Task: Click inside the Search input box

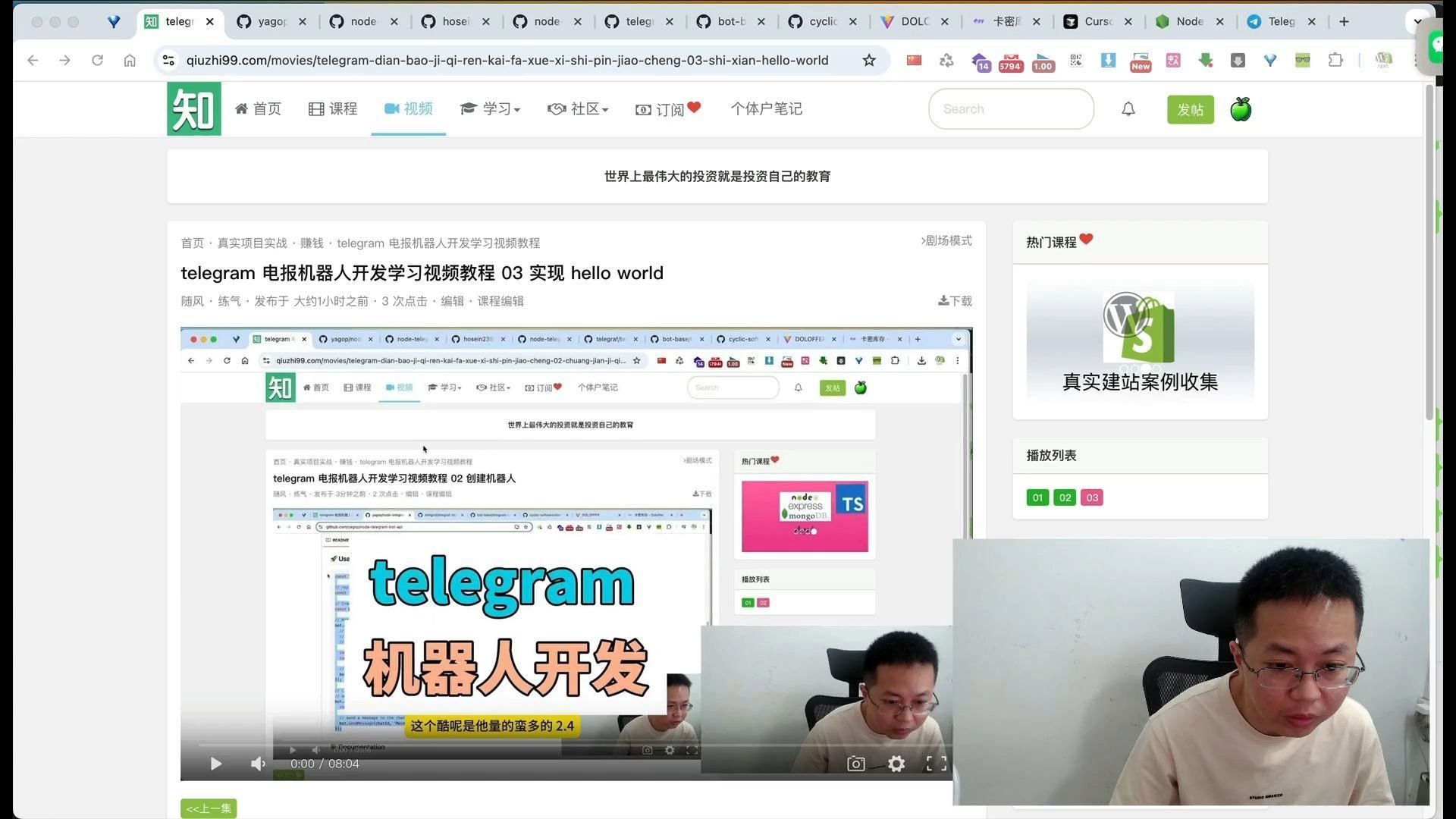Action: pos(1011,108)
